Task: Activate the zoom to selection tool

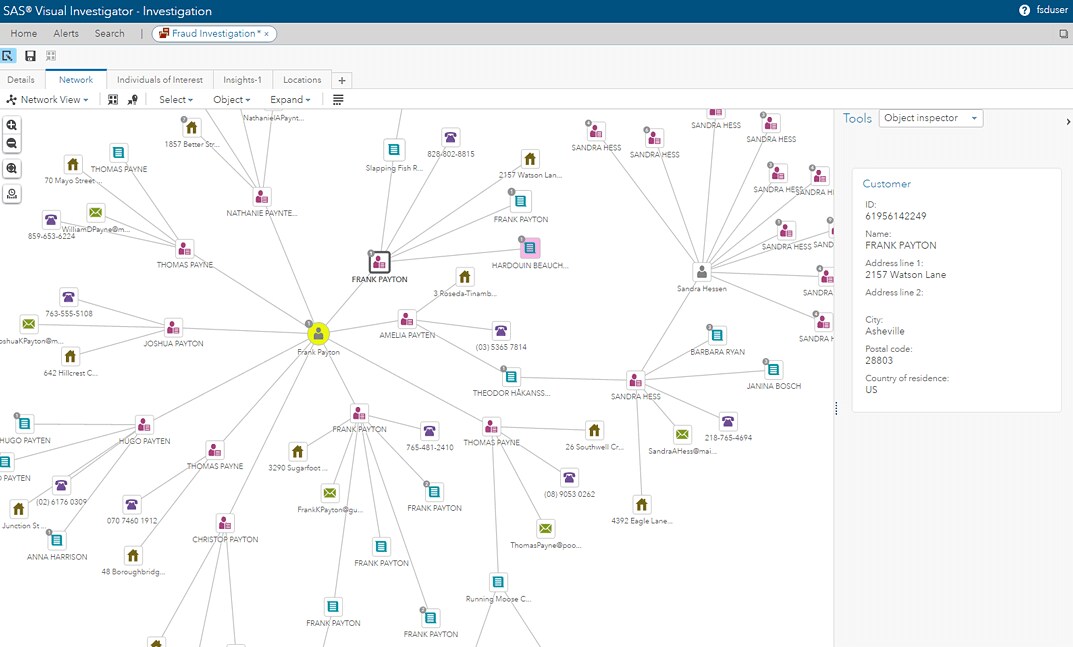Action: 10,169
